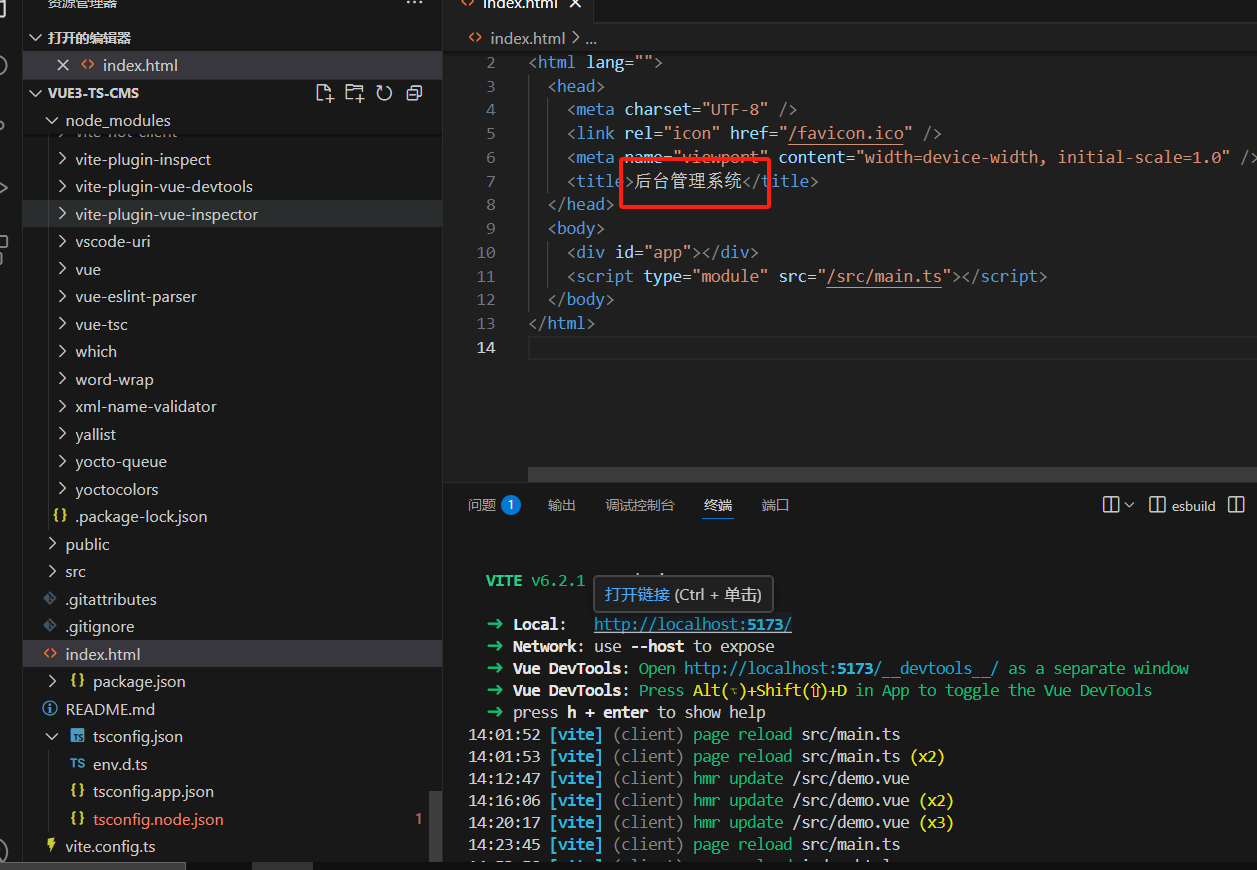Collapse the VUE3-TS-CMS project section
Screen dimensions: 1257x870
[36, 93]
